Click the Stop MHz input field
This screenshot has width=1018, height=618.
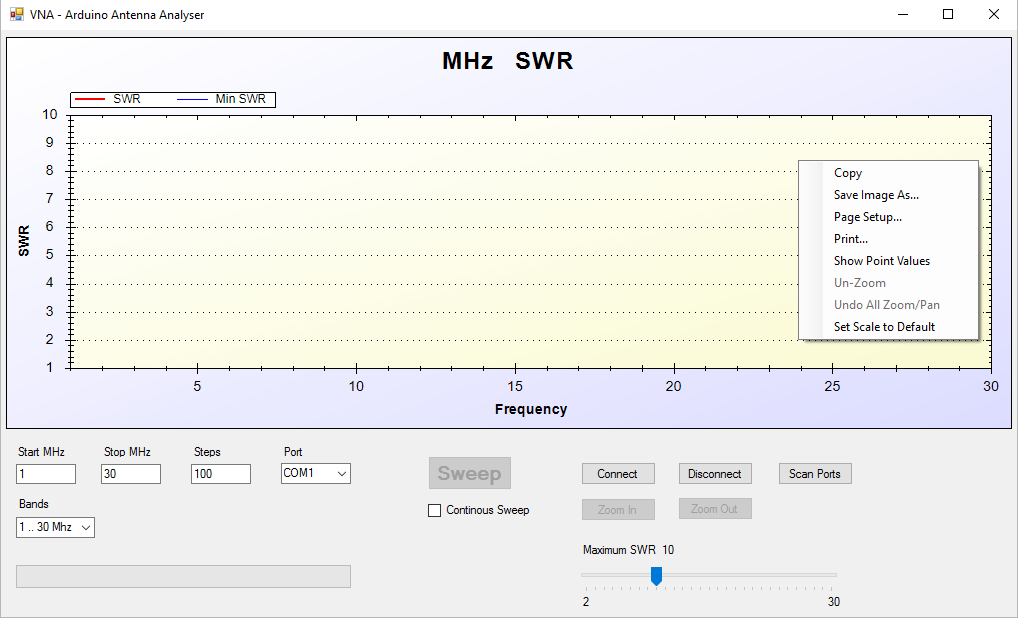pos(131,474)
